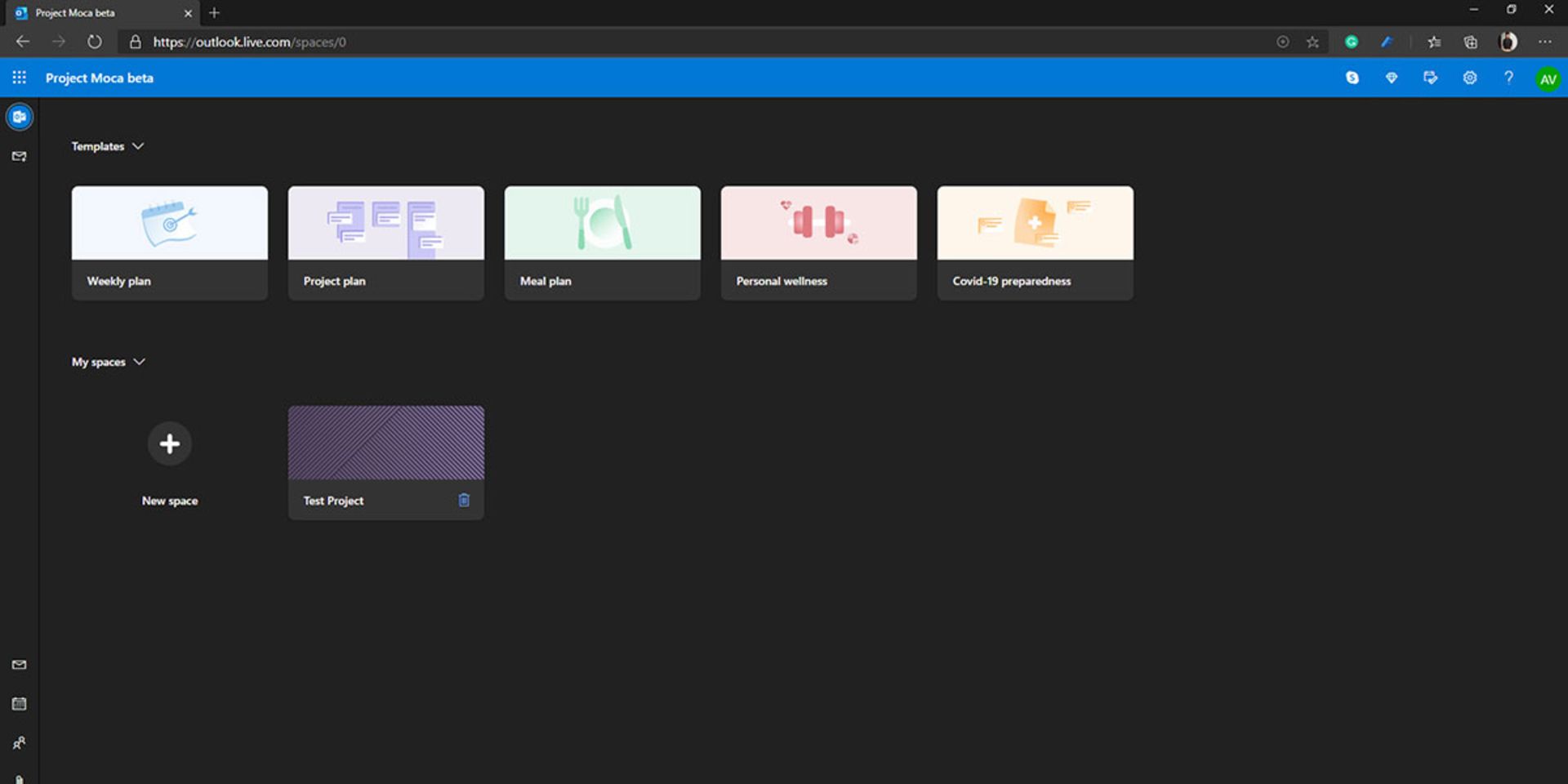The width and height of the screenshot is (1568, 784).
Task: Collapse the Templates section
Action: 137,146
